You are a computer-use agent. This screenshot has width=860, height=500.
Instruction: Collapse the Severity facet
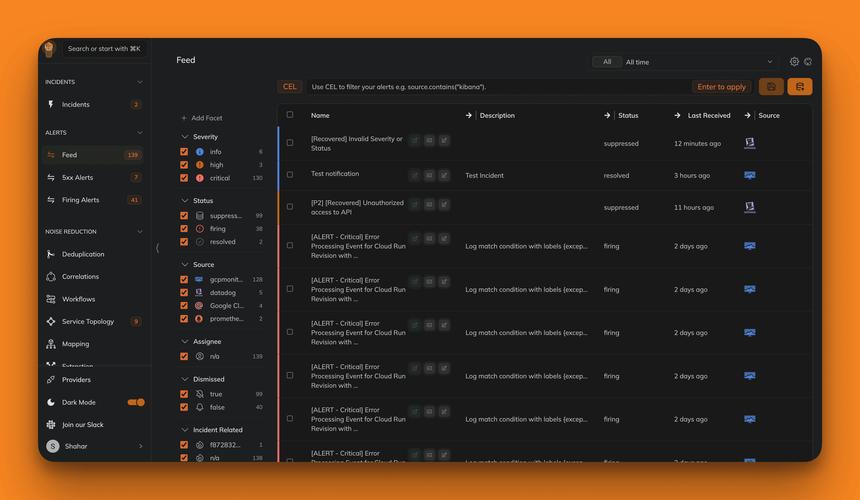click(x=185, y=137)
